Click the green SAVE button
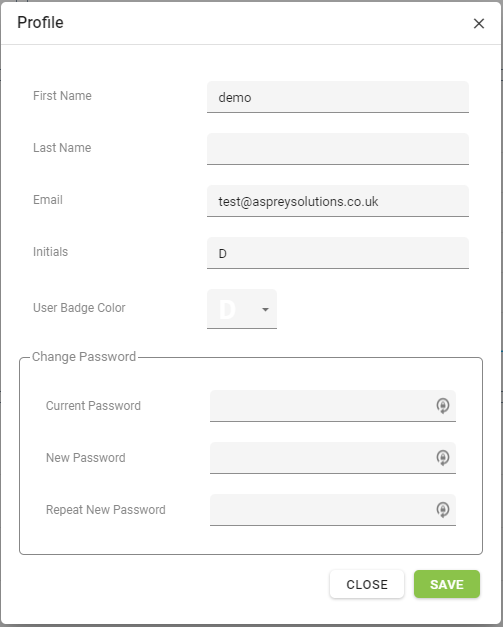The width and height of the screenshot is (503, 627). 447,584
